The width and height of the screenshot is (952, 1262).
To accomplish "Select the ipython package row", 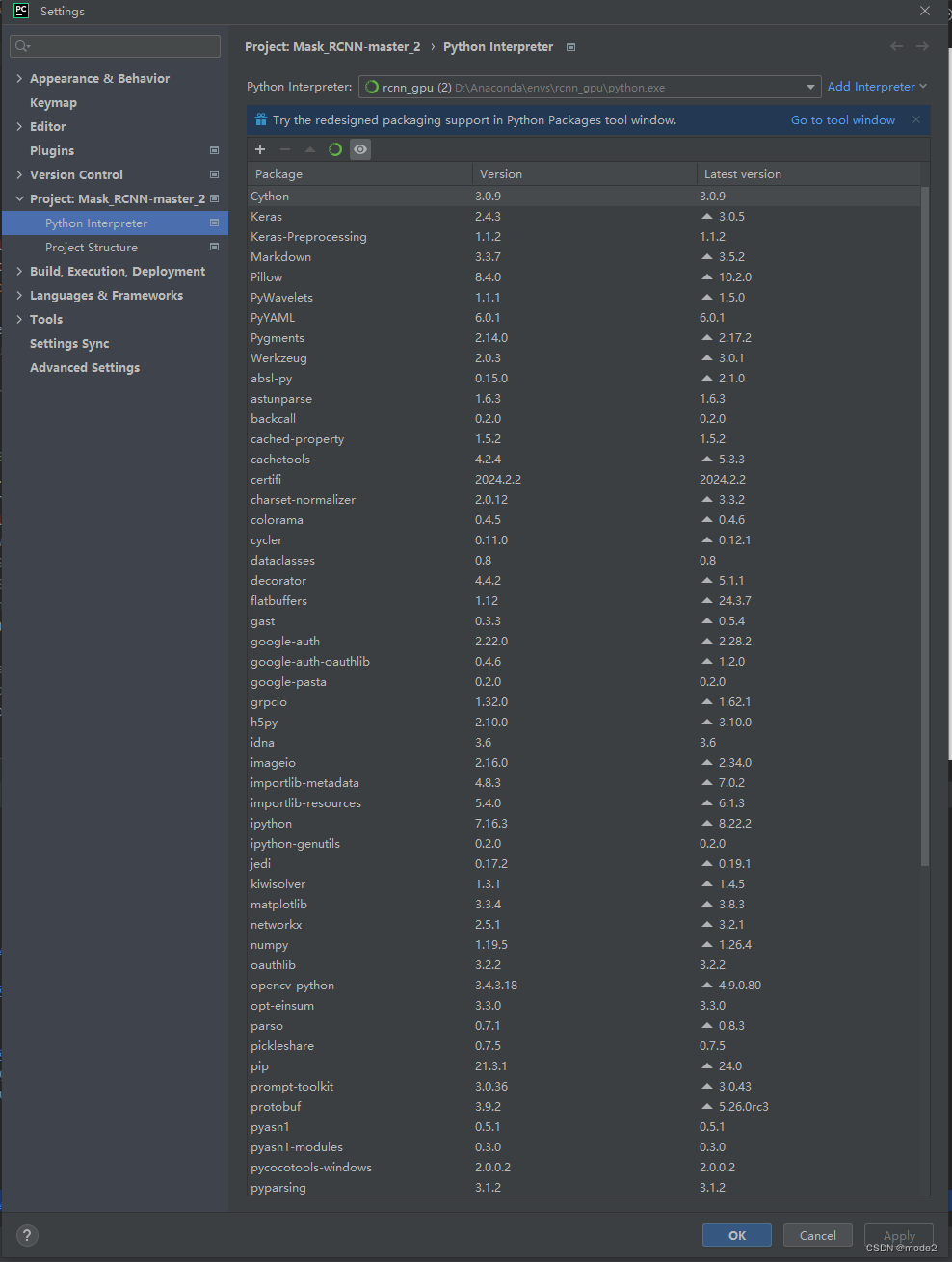I will [584, 823].
